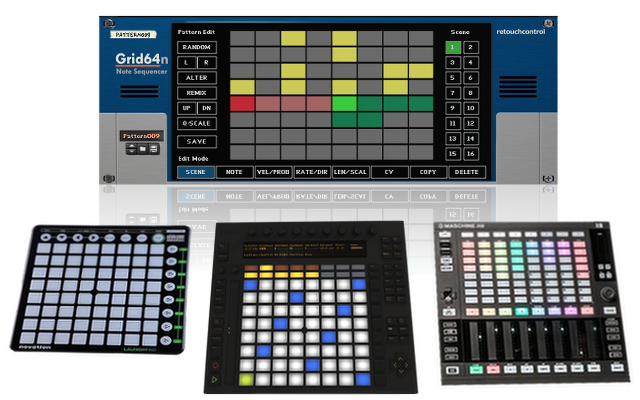Click the Ableton Push controller image
This screenshot has width=640, height=400.
pyautogui.click(x=310, y=308)
